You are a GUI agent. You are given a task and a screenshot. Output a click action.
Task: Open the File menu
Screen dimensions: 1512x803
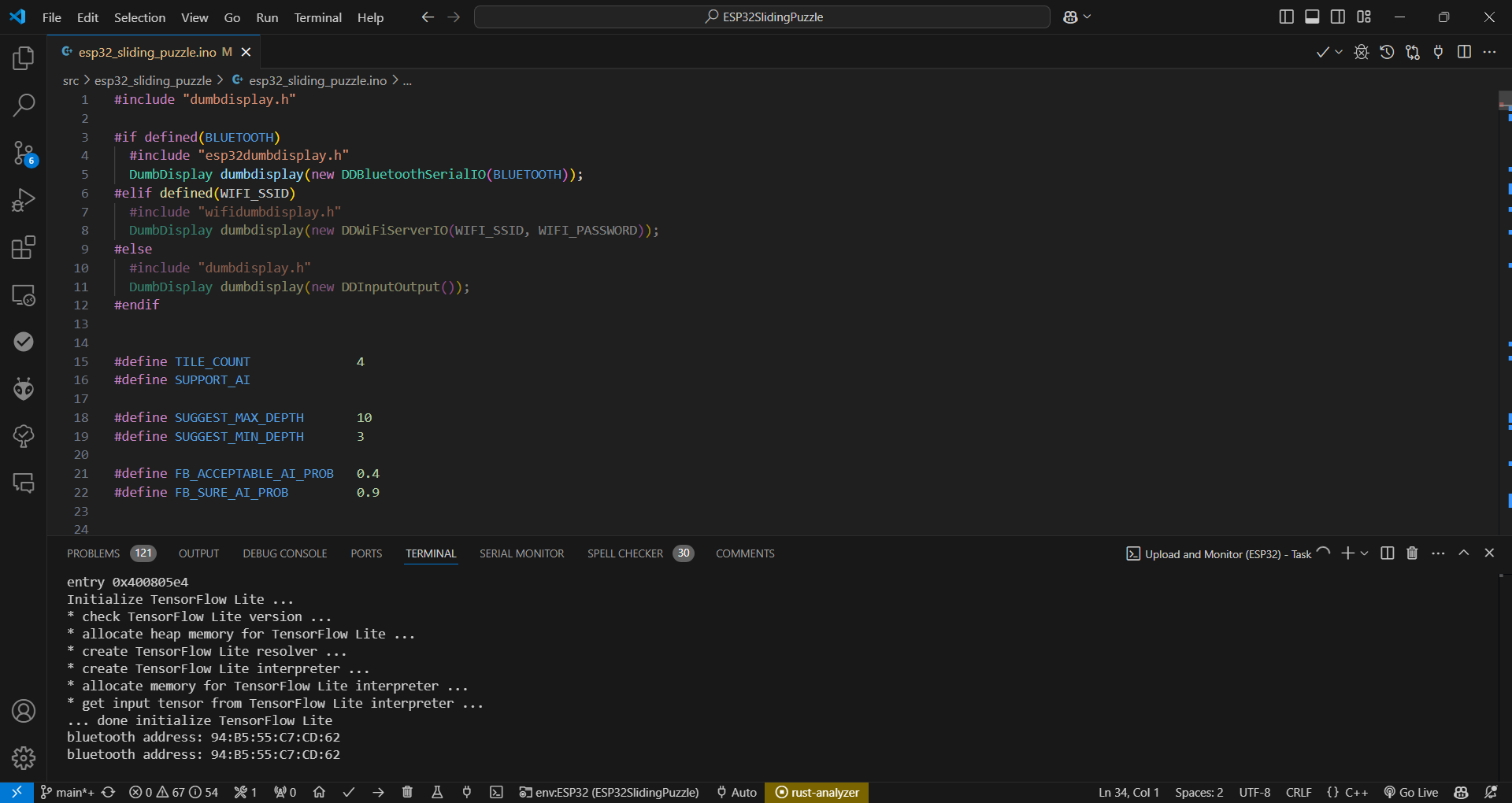51,17
